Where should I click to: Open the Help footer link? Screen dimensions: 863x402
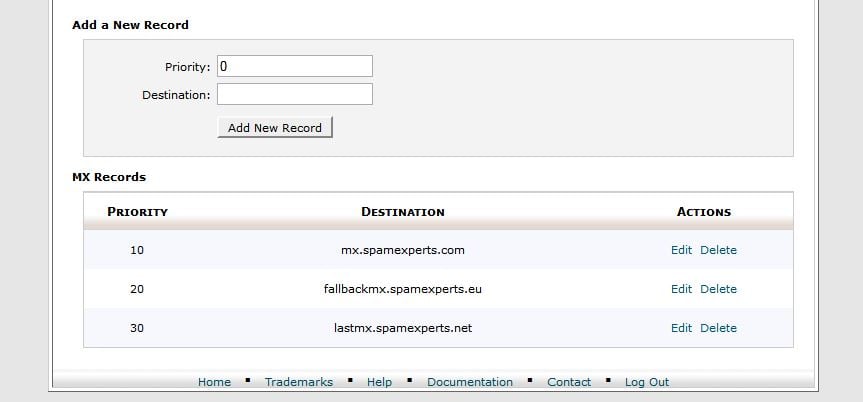pyautogui.click(x=380, y=382)
